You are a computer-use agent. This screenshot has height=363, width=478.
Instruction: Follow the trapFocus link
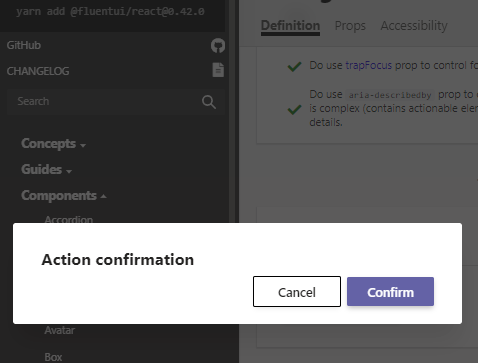click(x=369, y=65)
